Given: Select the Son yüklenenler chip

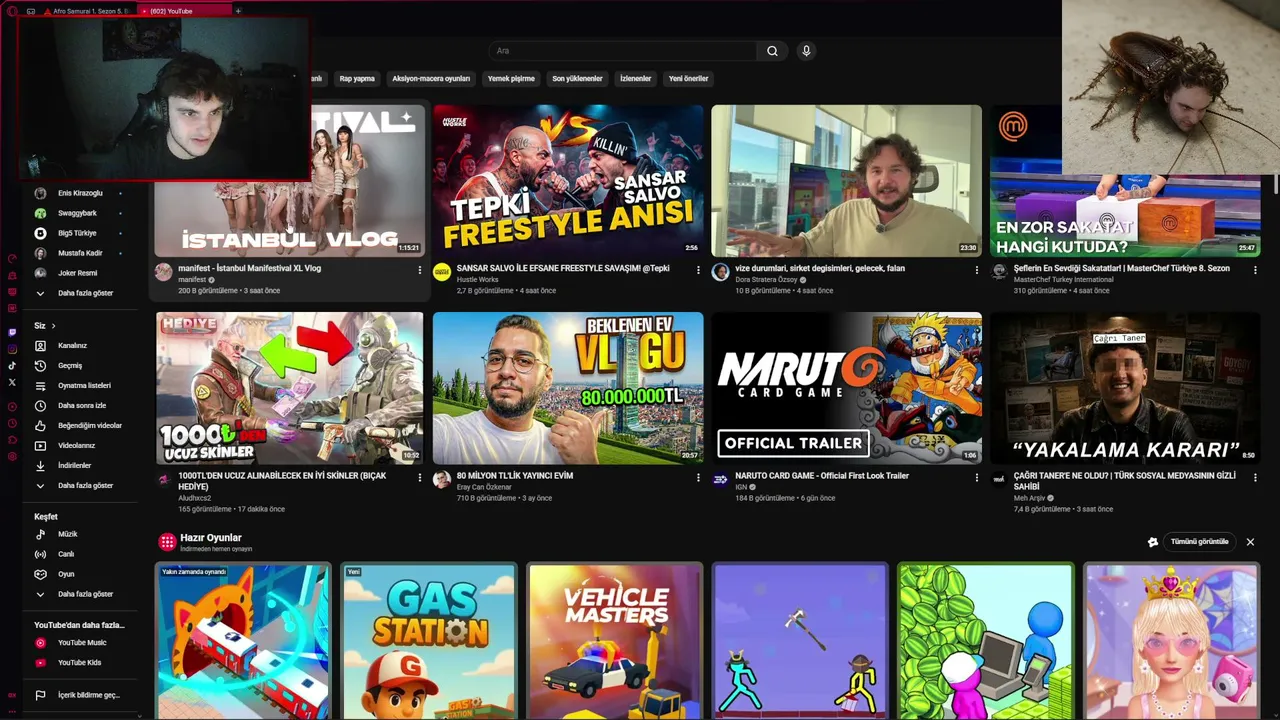Looking at the screenshot, I should (577, 79).
